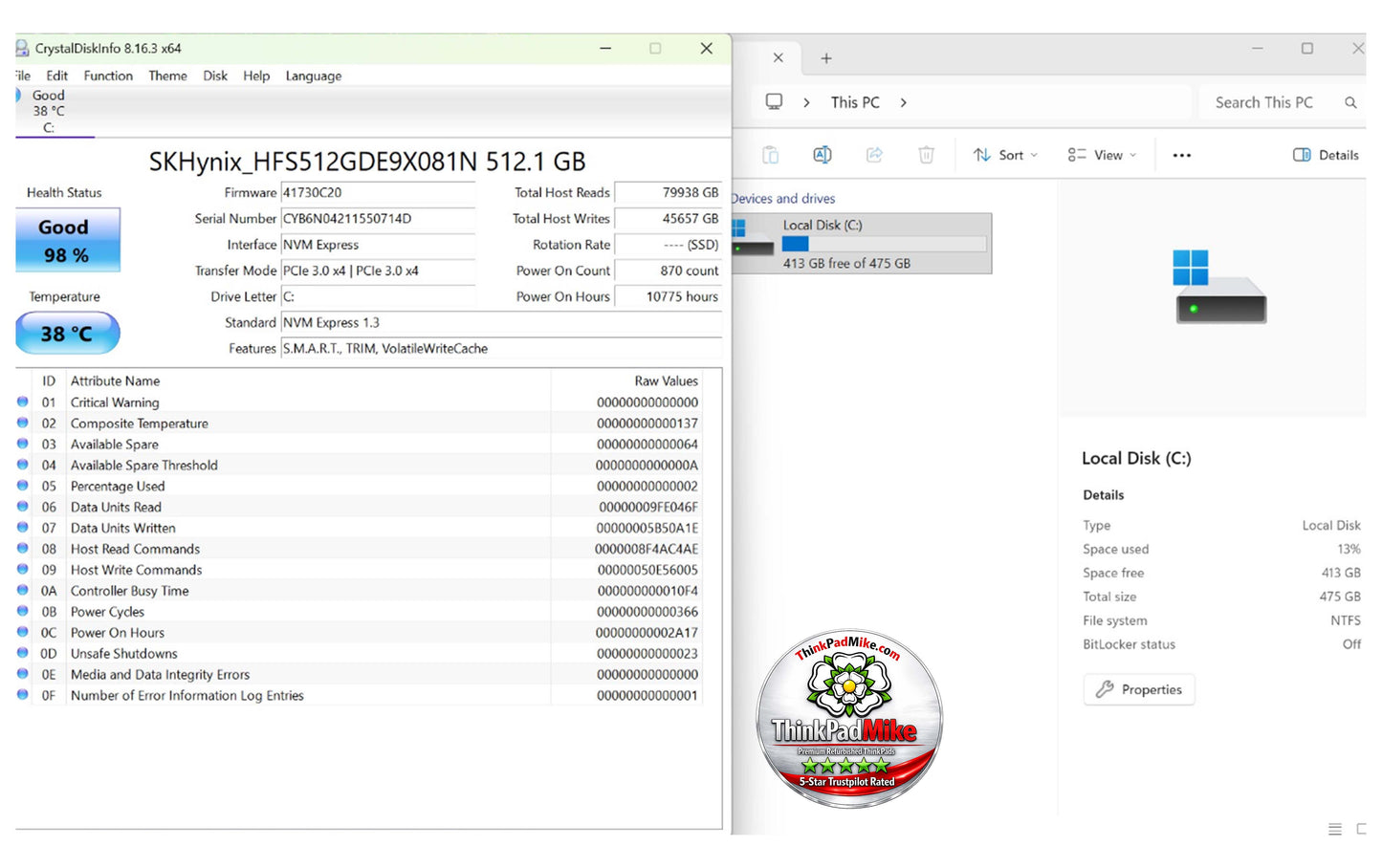Click the Rename icon in Explorer toolbar

click(822, 155)
